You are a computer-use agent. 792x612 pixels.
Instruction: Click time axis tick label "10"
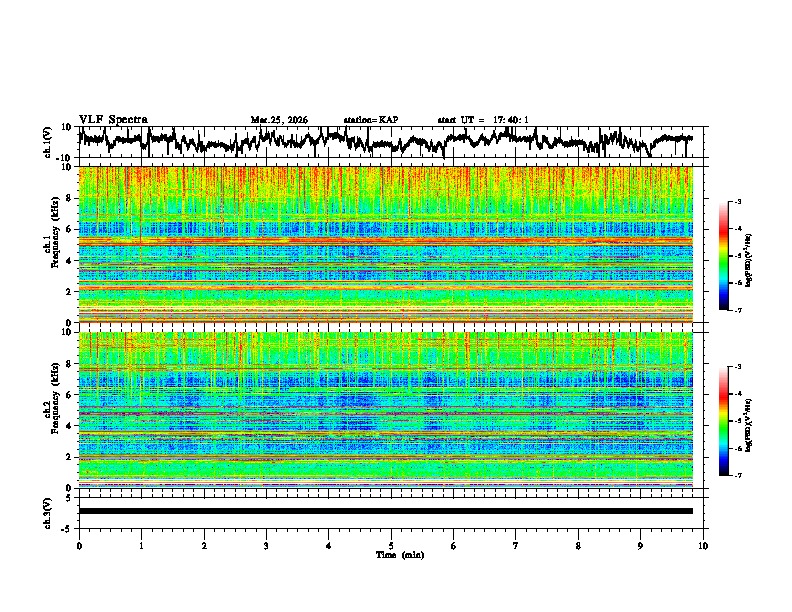pos(703,546)
